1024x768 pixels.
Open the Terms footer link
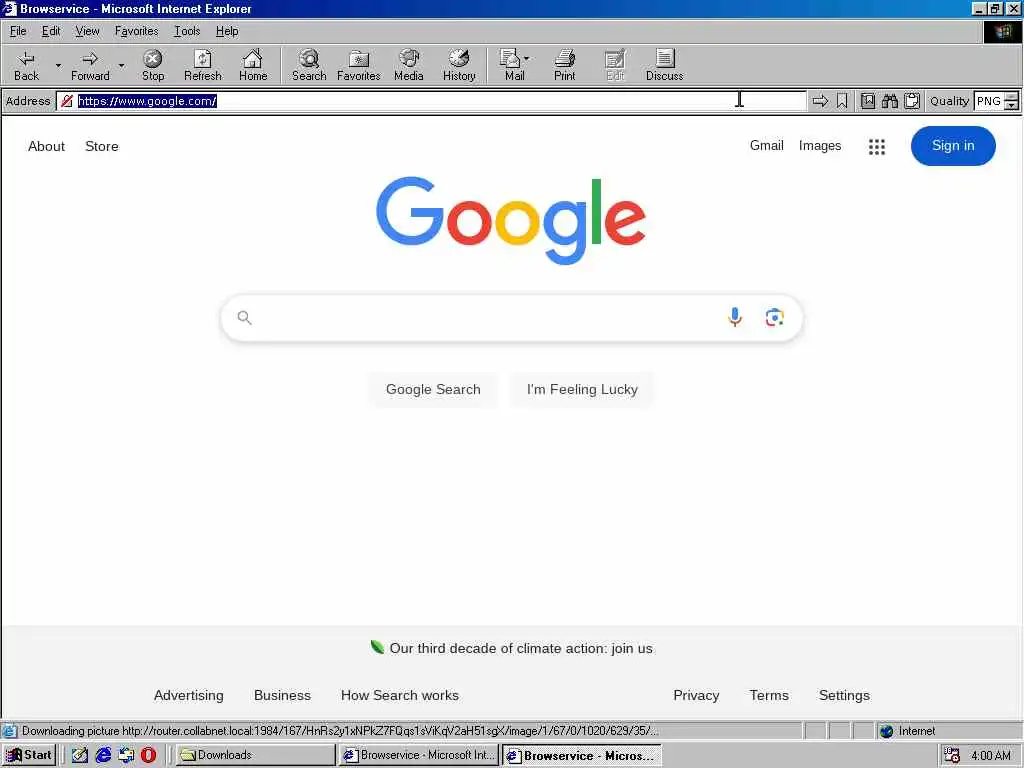click(x=769, y=696)
